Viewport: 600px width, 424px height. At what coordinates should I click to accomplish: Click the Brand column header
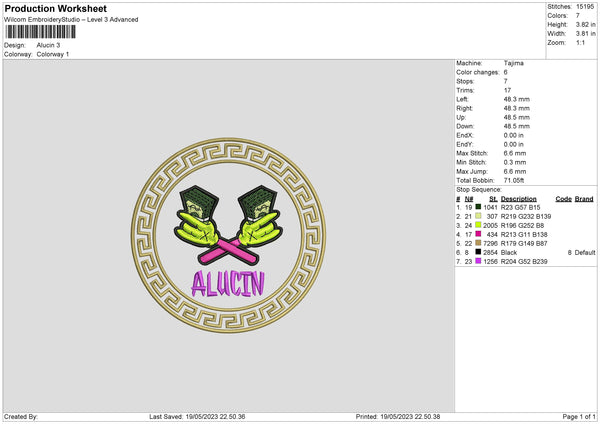584,199
